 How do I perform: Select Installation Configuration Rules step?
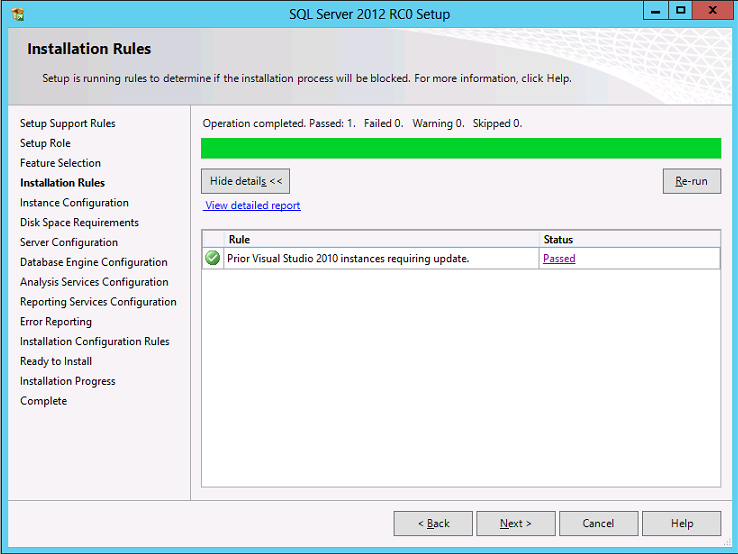click(x=95, y=341)
